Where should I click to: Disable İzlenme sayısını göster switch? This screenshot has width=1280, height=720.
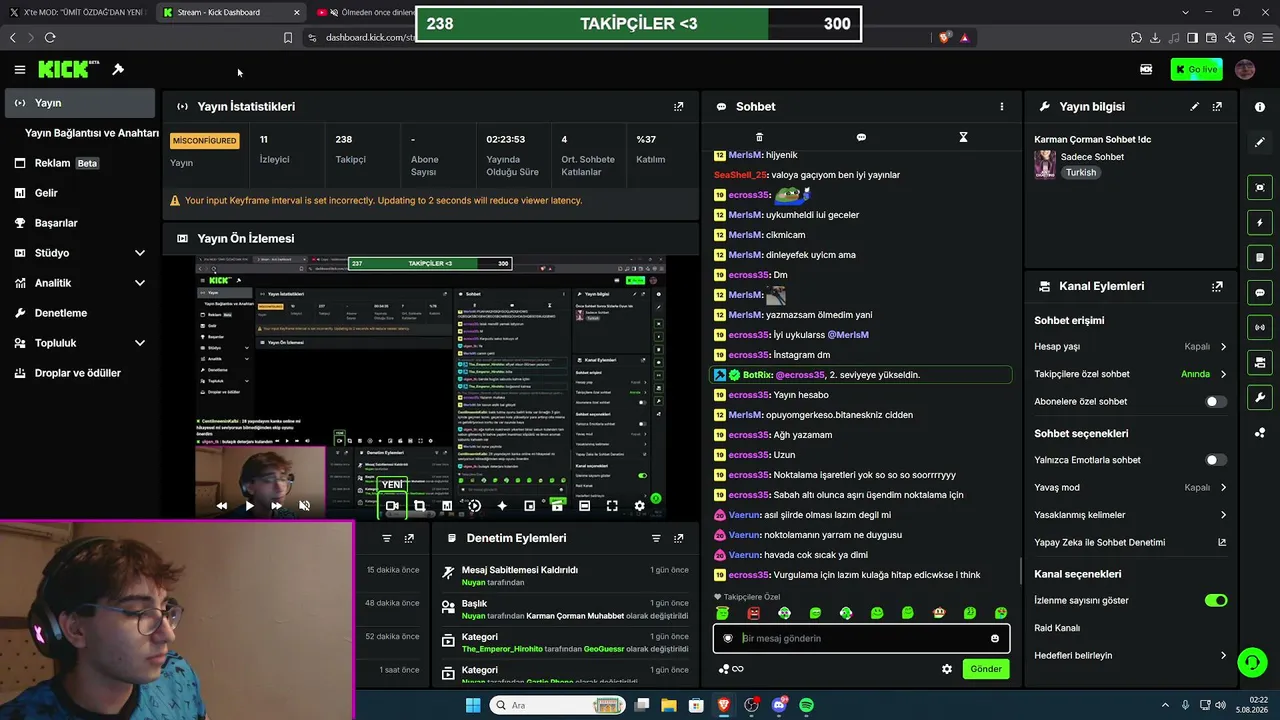click(1216, 601)
